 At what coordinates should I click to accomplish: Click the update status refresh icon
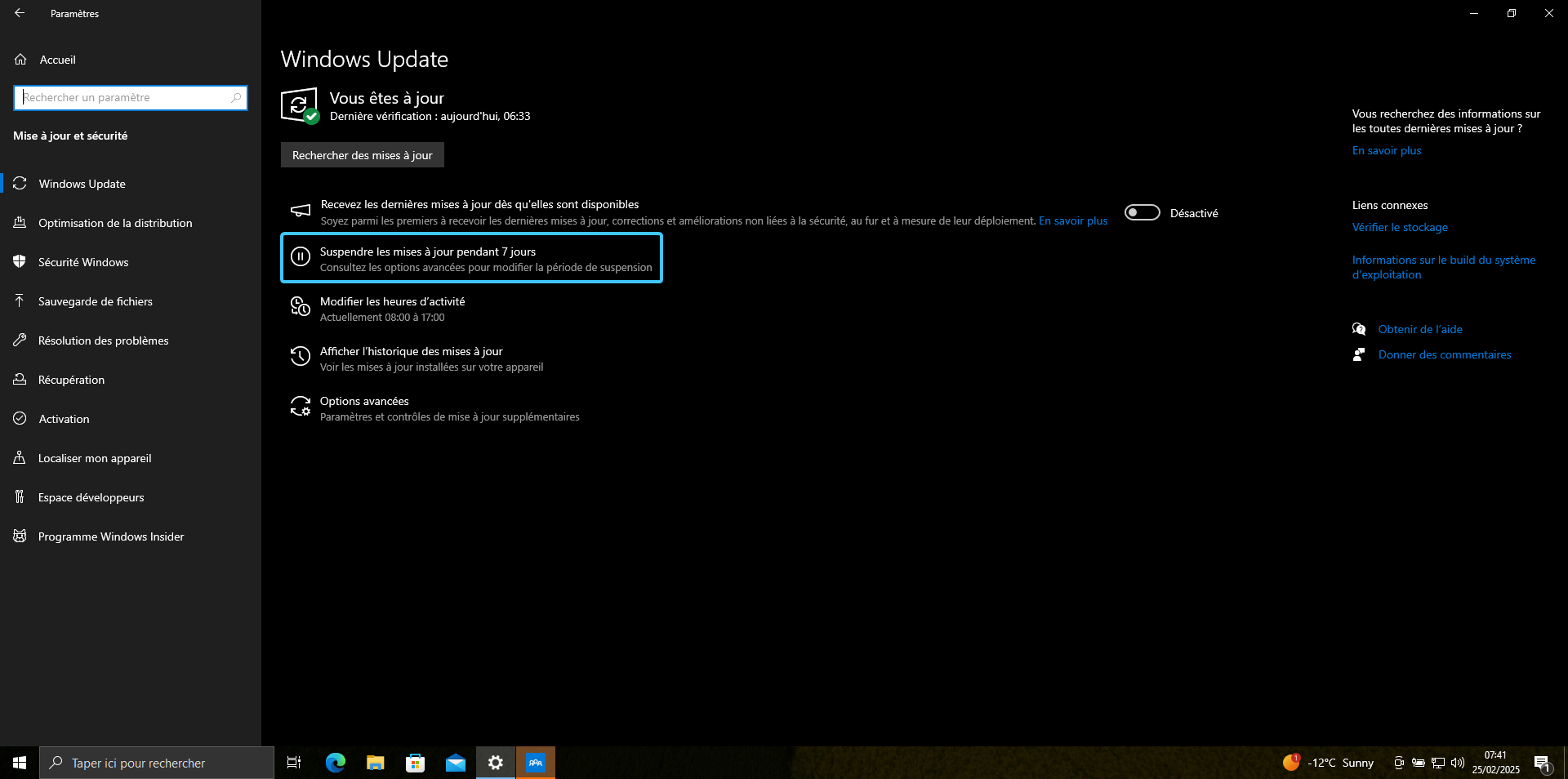click(x=300, y=106)
